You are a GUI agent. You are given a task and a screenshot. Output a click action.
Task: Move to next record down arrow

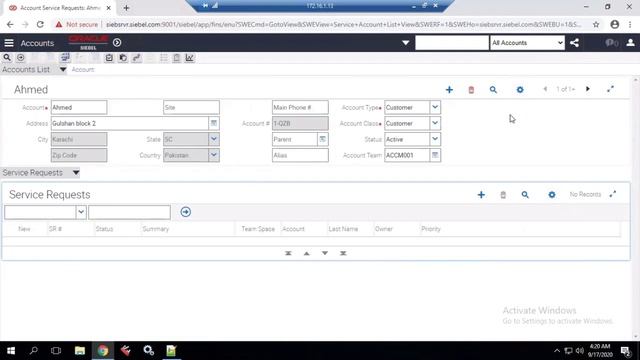[x=325, y=253]
